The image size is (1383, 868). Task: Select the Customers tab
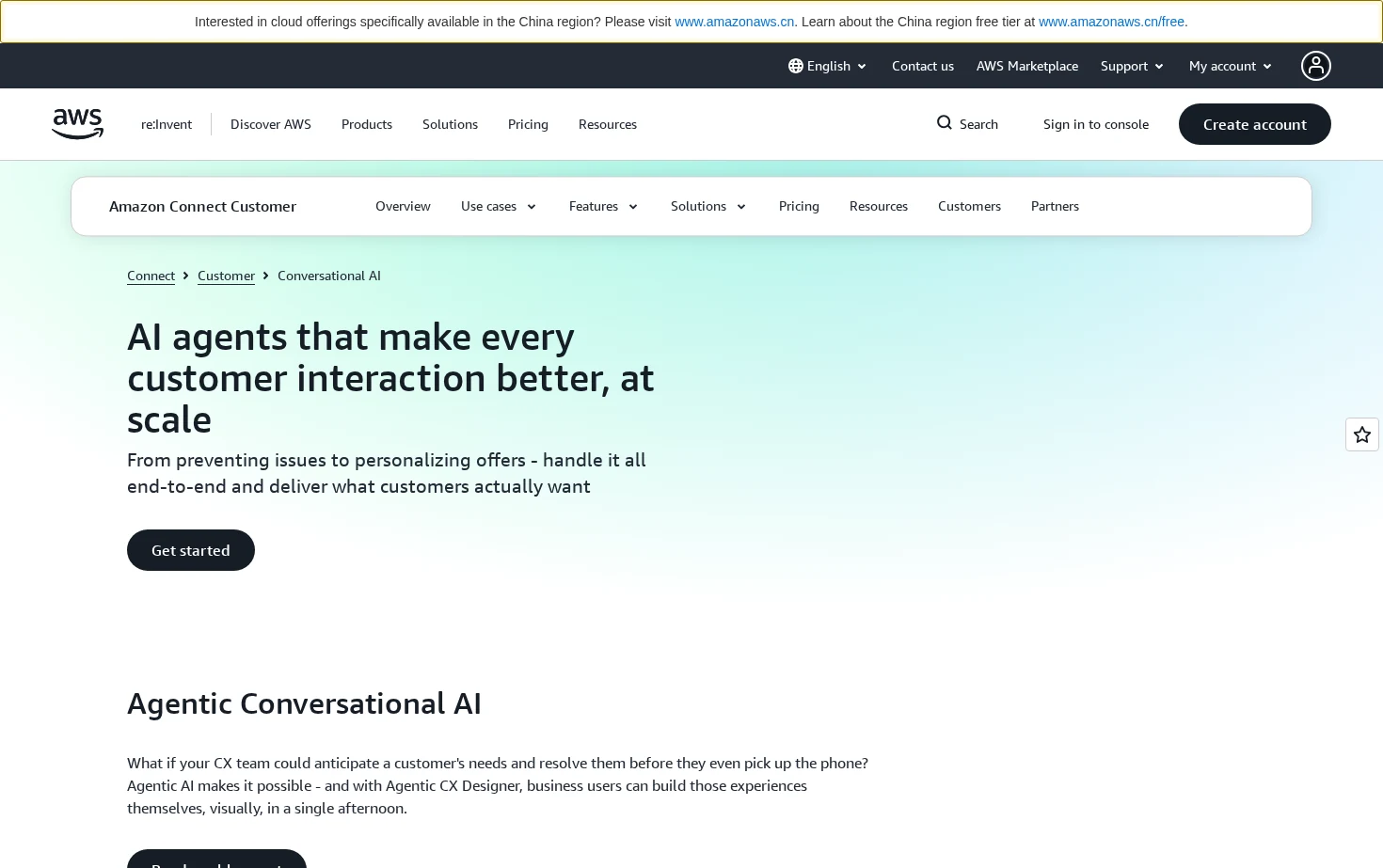[x=969, y=206]
